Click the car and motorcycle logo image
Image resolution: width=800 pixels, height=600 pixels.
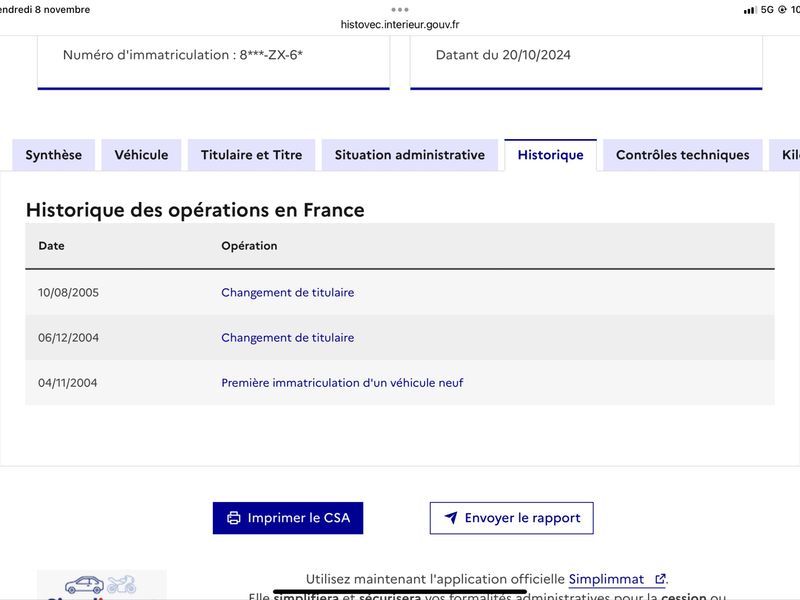(x=101, y=585)
